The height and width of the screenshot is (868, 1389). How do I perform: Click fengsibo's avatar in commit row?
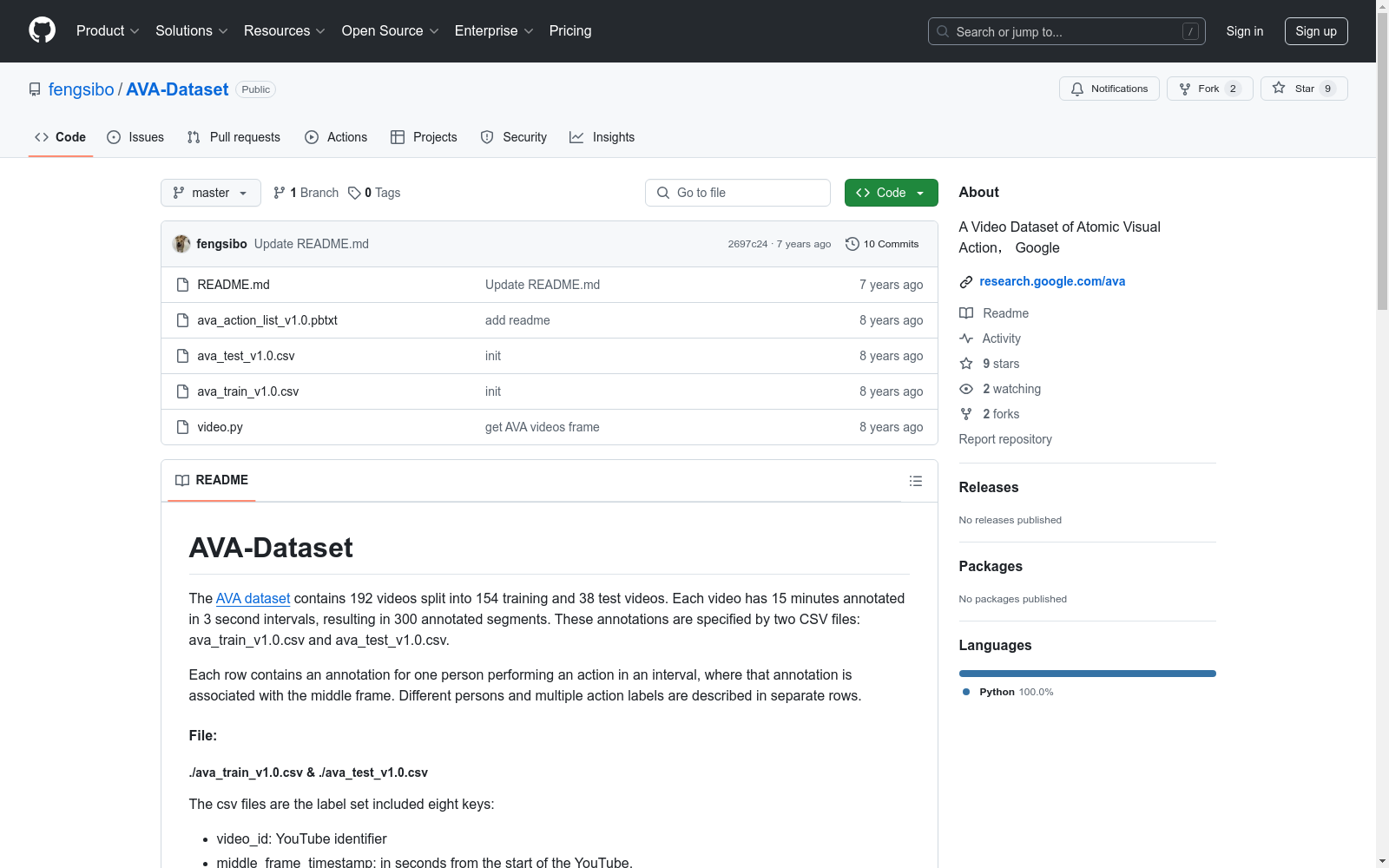click(181, 244)
